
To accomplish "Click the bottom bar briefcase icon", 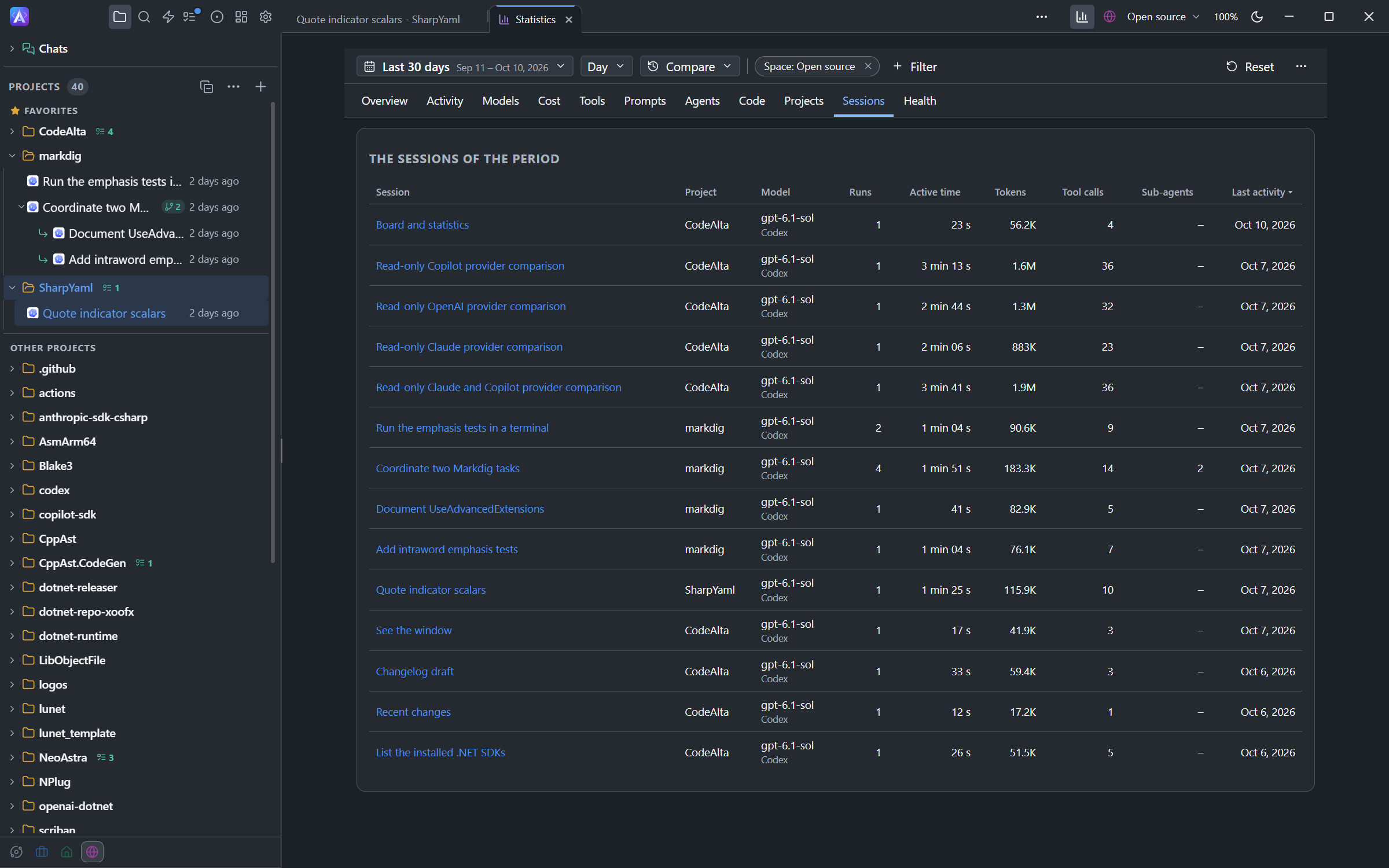I will pyautogui.click(x=42, y=852).
